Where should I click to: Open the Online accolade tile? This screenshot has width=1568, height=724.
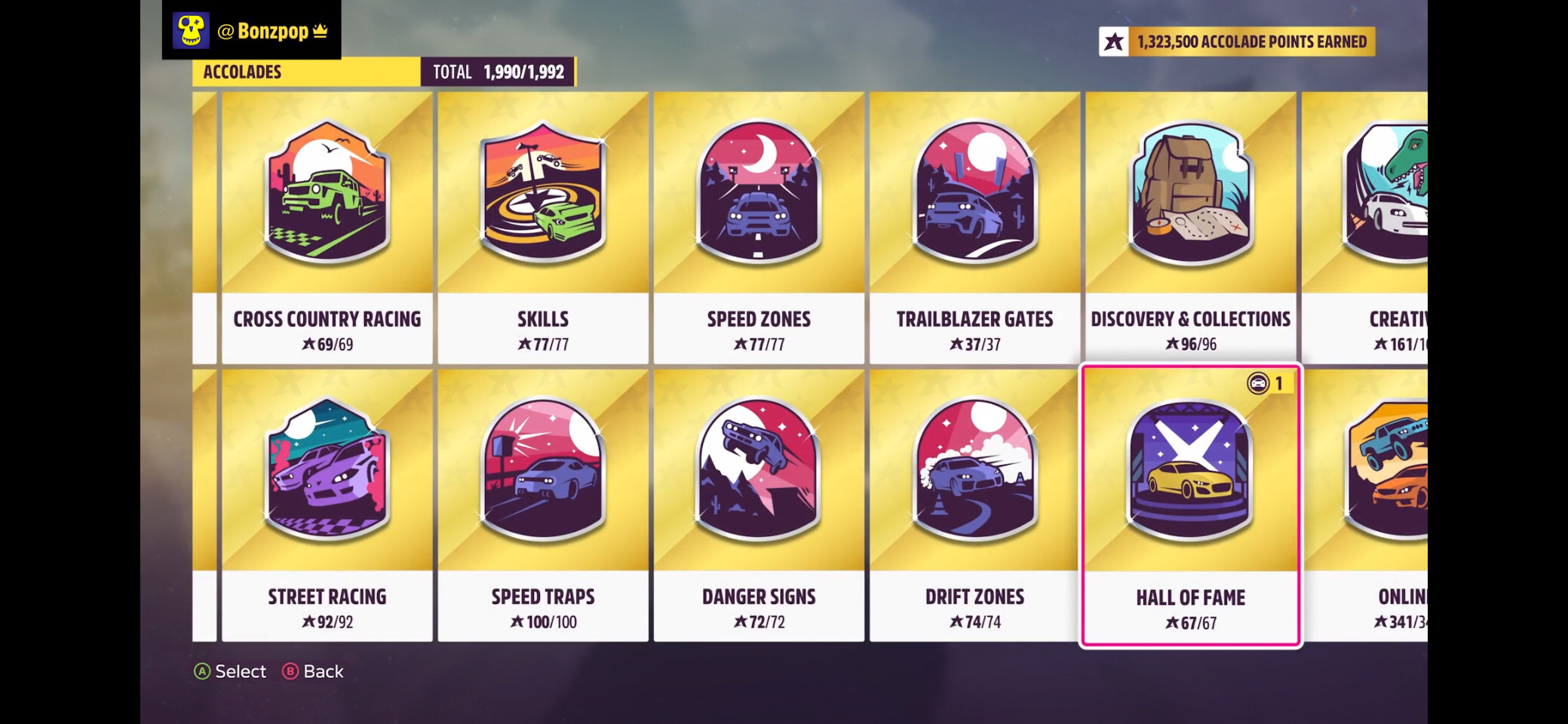pos(1364,505)
